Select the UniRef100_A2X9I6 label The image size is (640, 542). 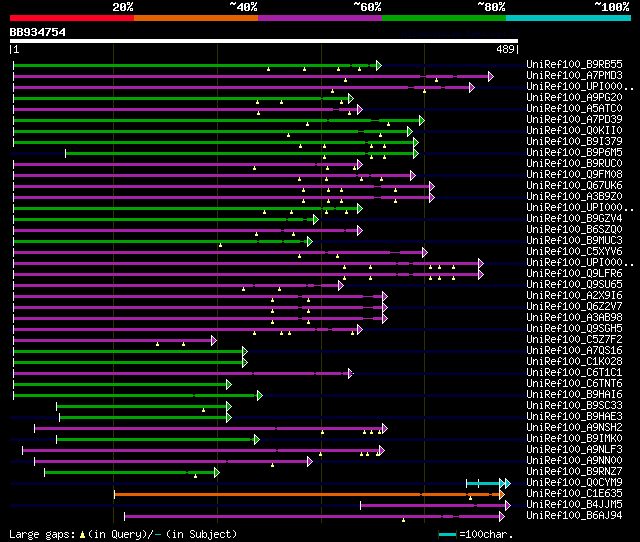pos(574,296)
